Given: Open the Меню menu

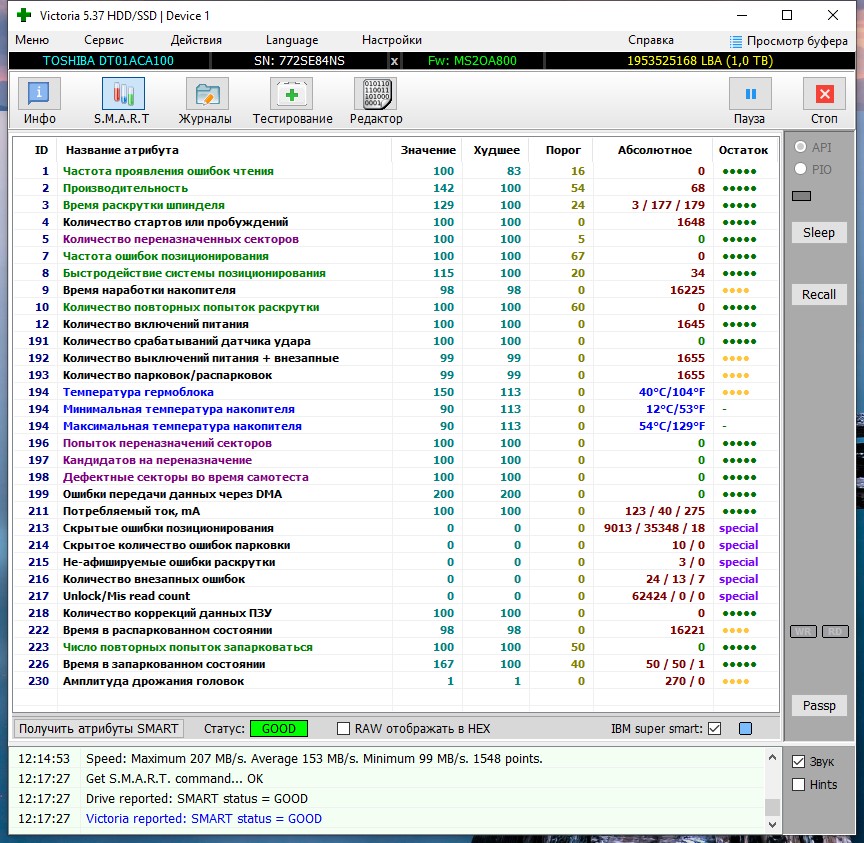Looking at the screenshot, I should [32, 40].
